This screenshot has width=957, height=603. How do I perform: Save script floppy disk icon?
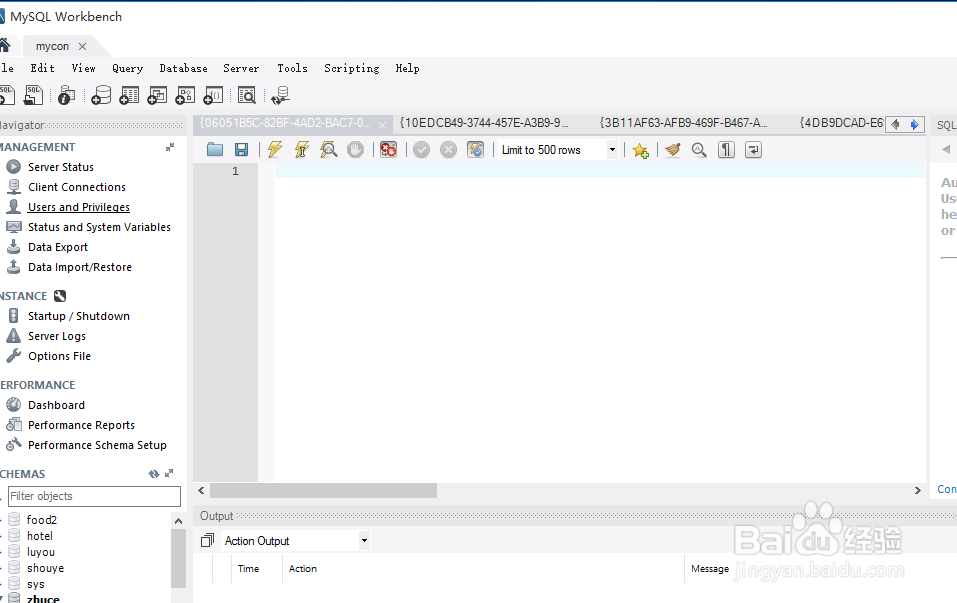coord(242,150)
